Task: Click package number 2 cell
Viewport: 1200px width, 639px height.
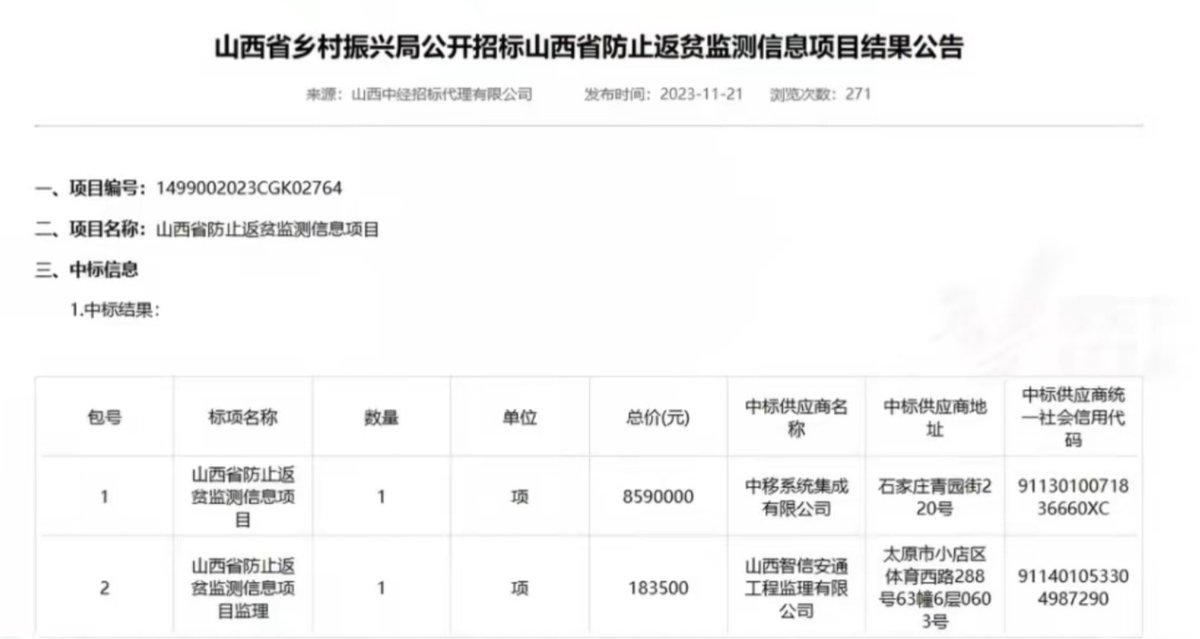Action: tap(104, 588)
